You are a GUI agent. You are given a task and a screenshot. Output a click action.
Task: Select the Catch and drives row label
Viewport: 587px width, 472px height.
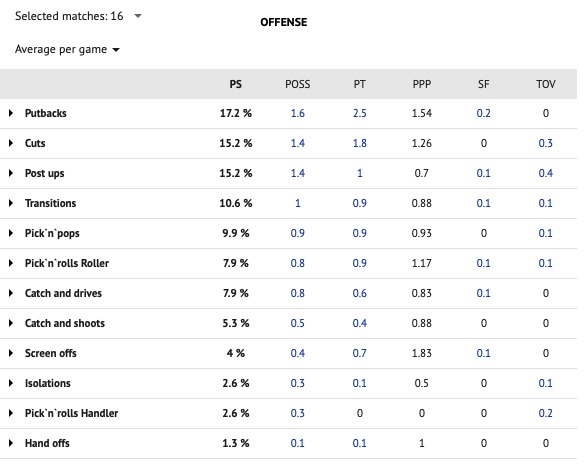(63, 293)
